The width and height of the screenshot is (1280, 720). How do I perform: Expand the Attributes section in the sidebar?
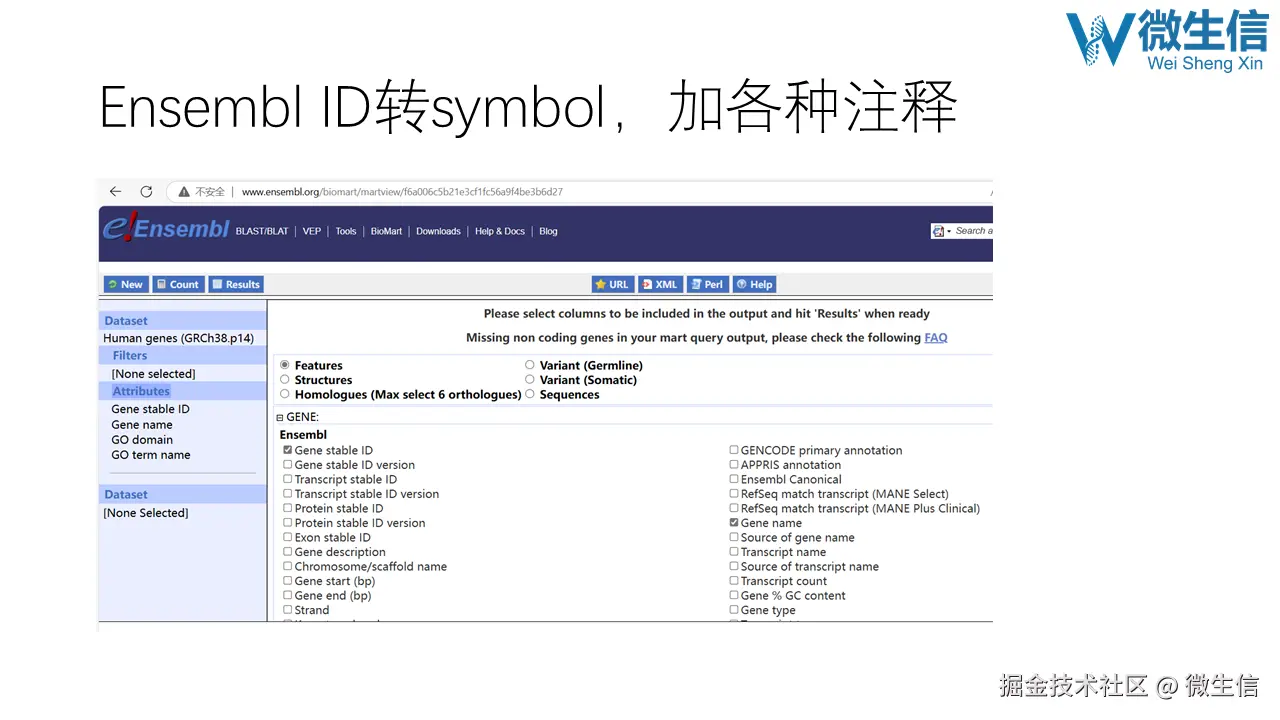pos(141,390)
